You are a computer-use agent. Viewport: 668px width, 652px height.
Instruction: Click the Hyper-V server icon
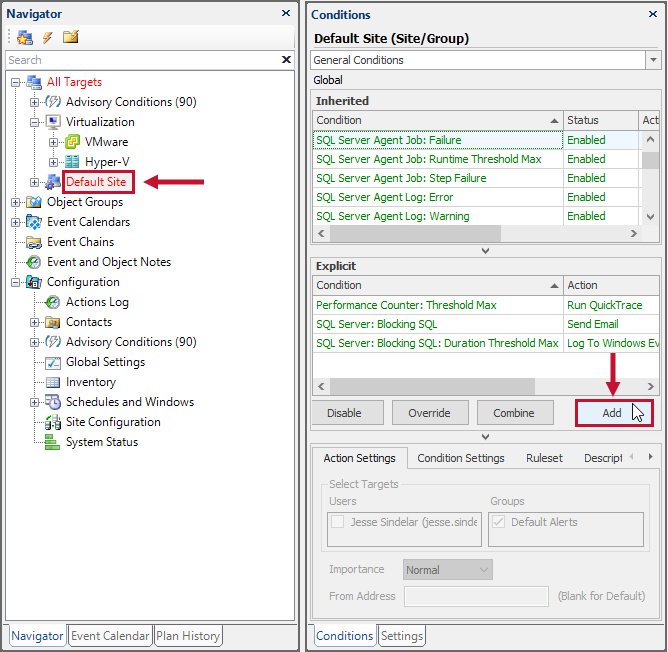[x=72, y=162]
